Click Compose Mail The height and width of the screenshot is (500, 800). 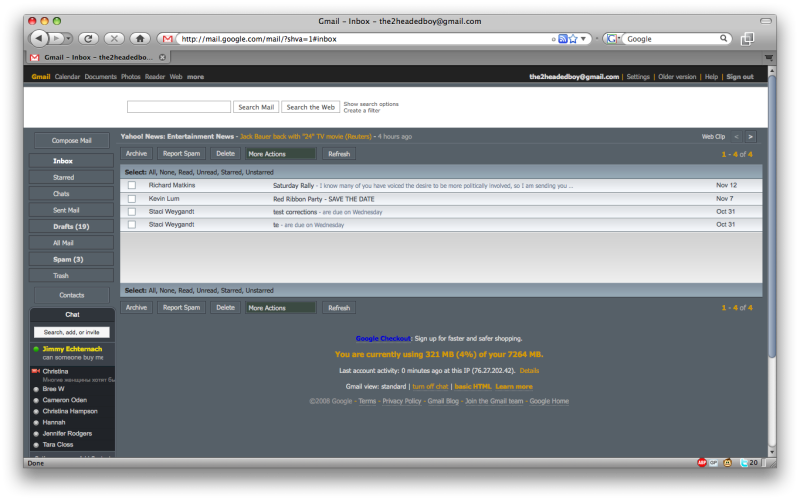point(71,140)
